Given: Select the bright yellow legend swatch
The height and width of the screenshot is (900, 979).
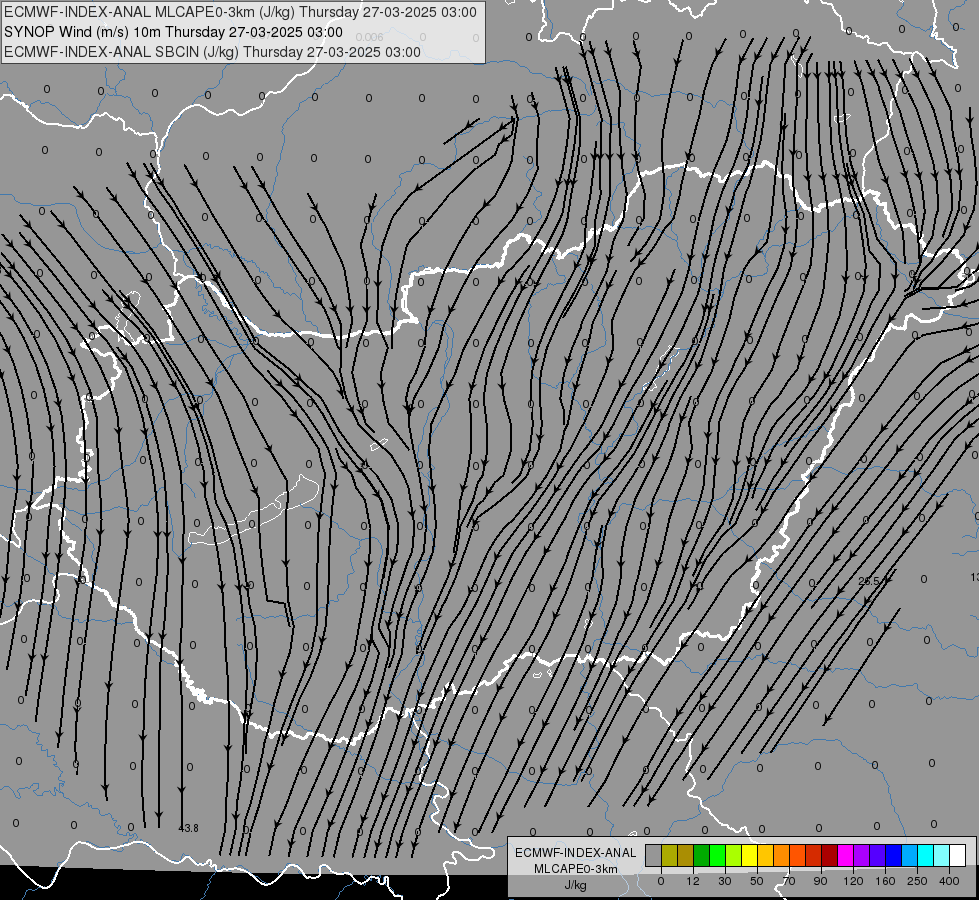Looking at the screenshot, I should (x=750, y=855).
